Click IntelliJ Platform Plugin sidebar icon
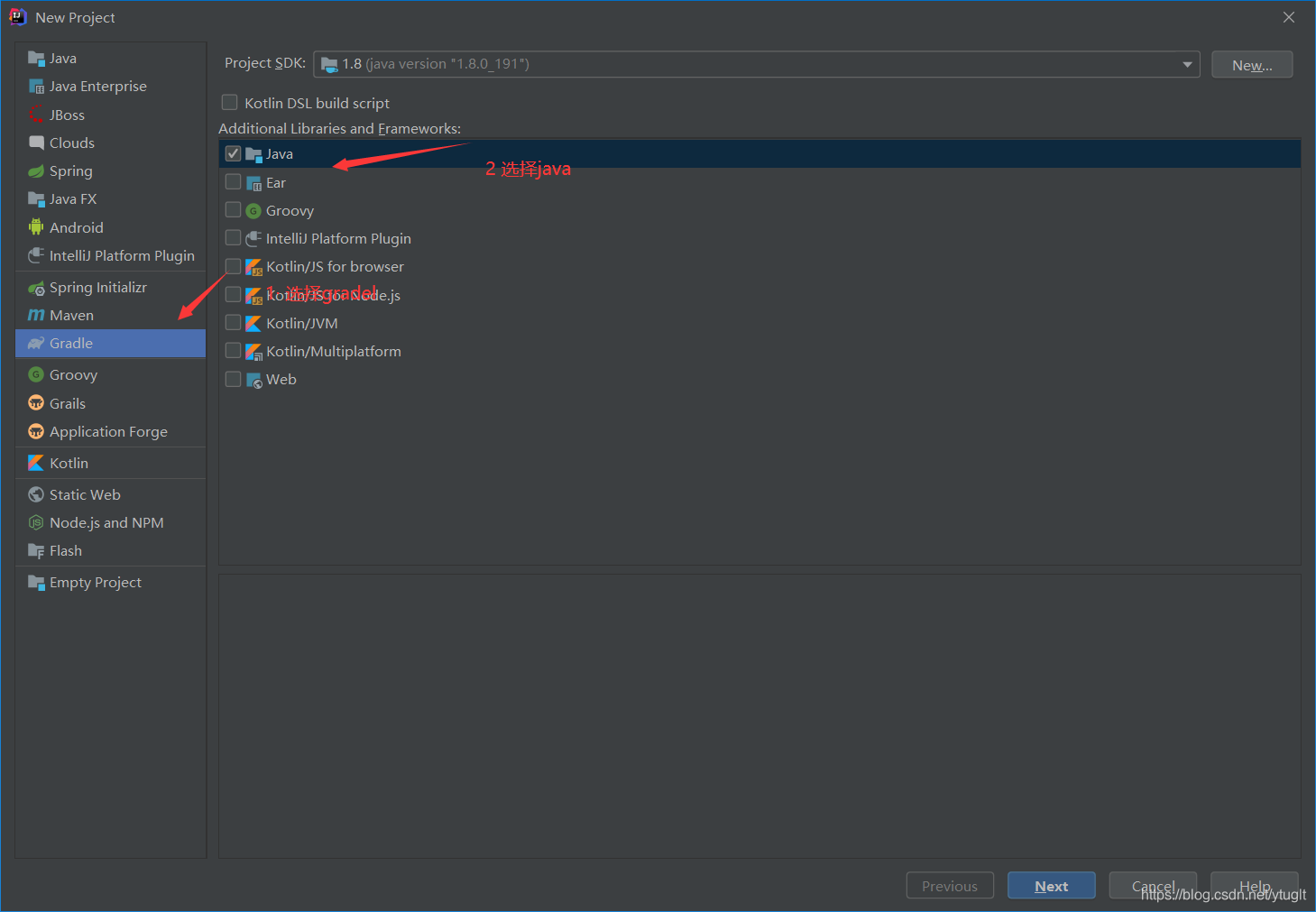Image resolution: width=1316 pixels, height=912 pixels. pos(36,255)
